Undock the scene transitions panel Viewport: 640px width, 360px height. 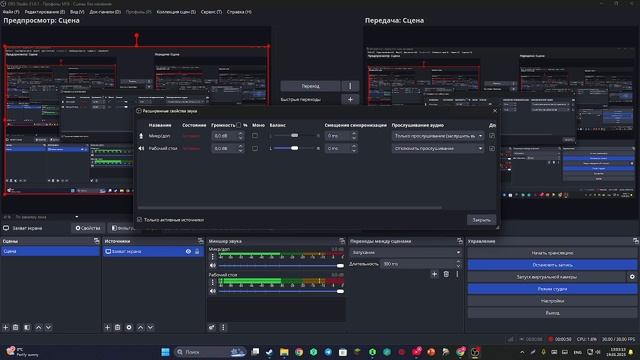tap(460, 241)
